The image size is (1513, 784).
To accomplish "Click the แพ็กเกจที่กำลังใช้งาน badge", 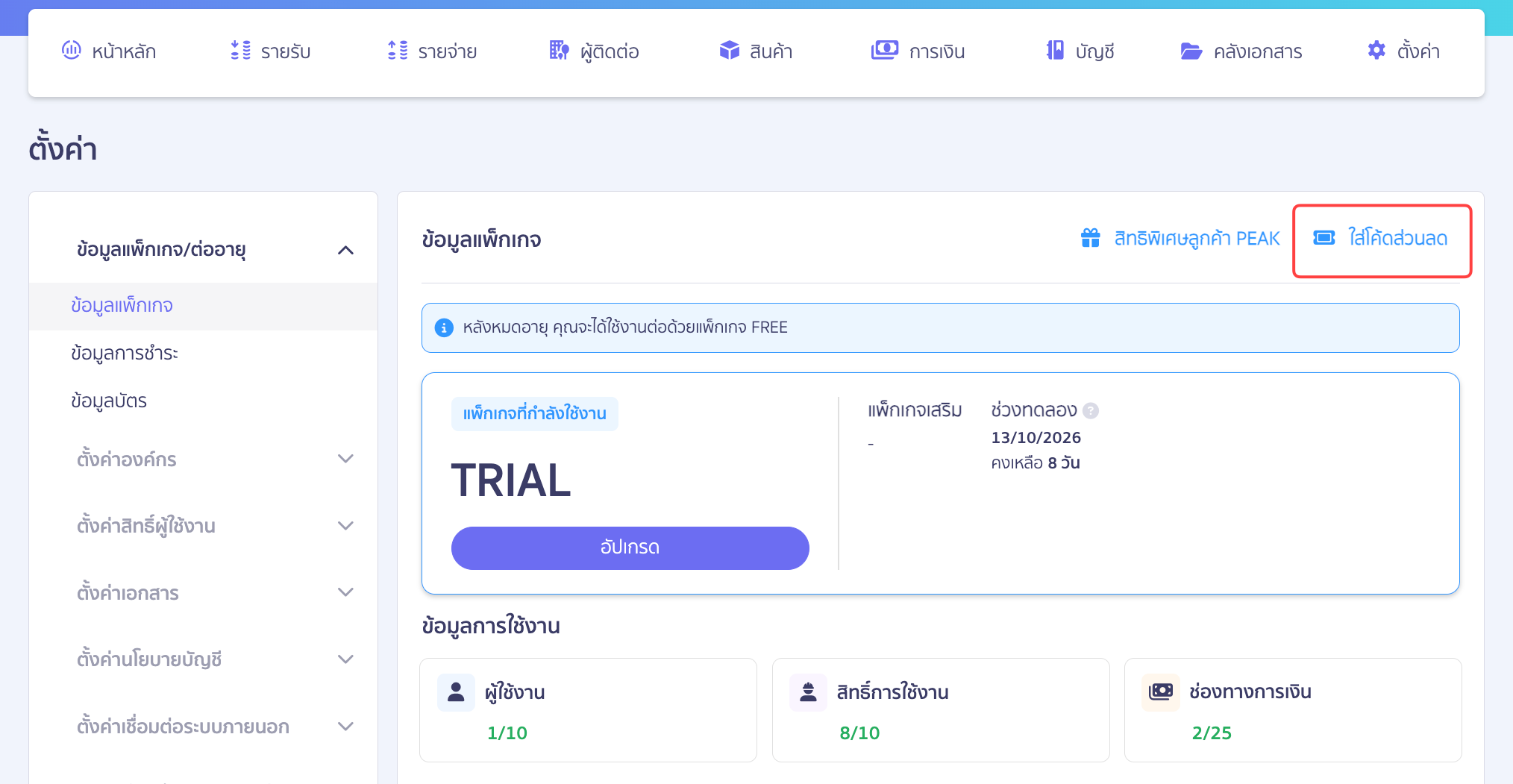I will point(535,413).
